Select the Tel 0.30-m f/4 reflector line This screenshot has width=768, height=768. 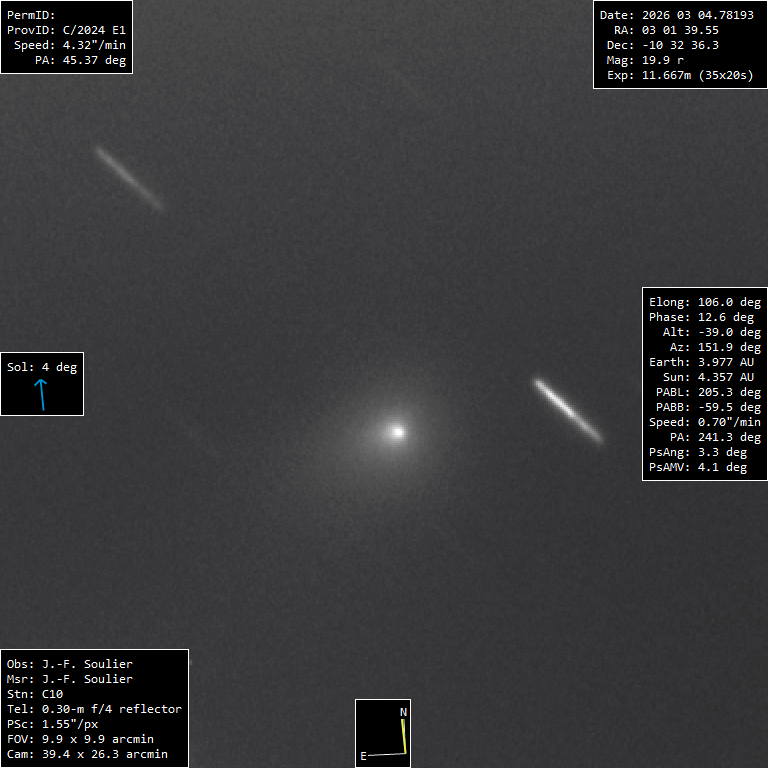click(x=94, y=709)
